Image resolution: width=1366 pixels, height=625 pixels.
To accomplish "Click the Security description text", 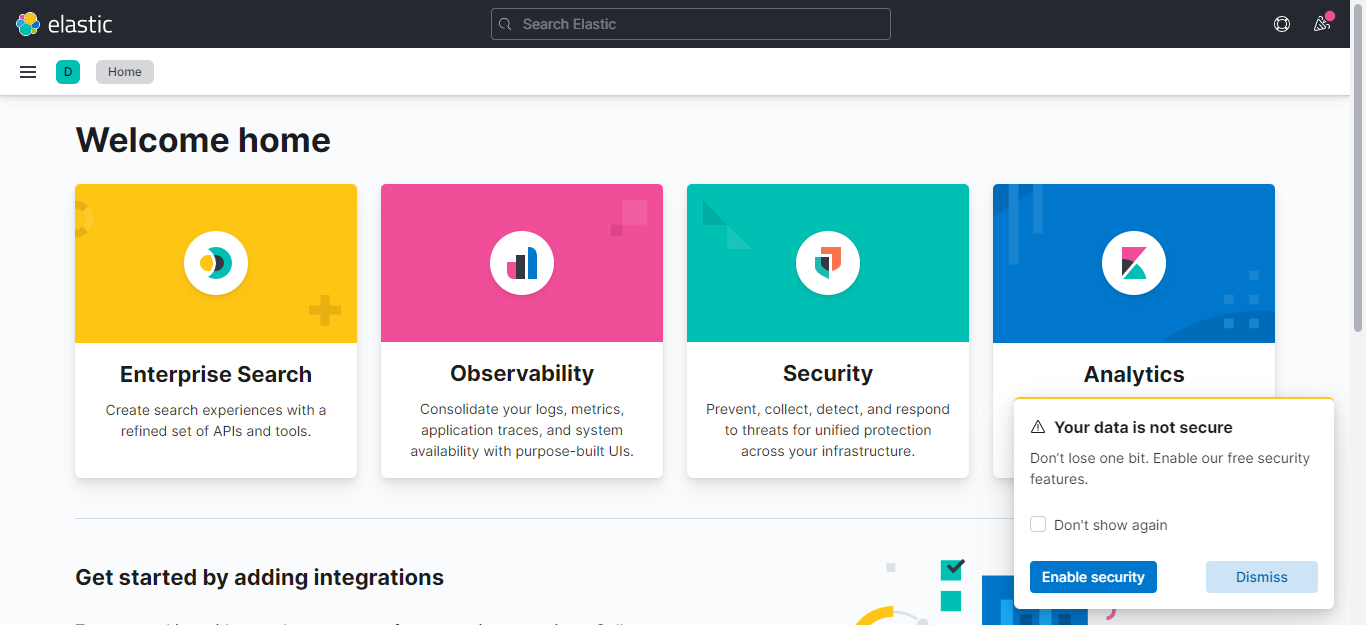I will tap(828, 430).
